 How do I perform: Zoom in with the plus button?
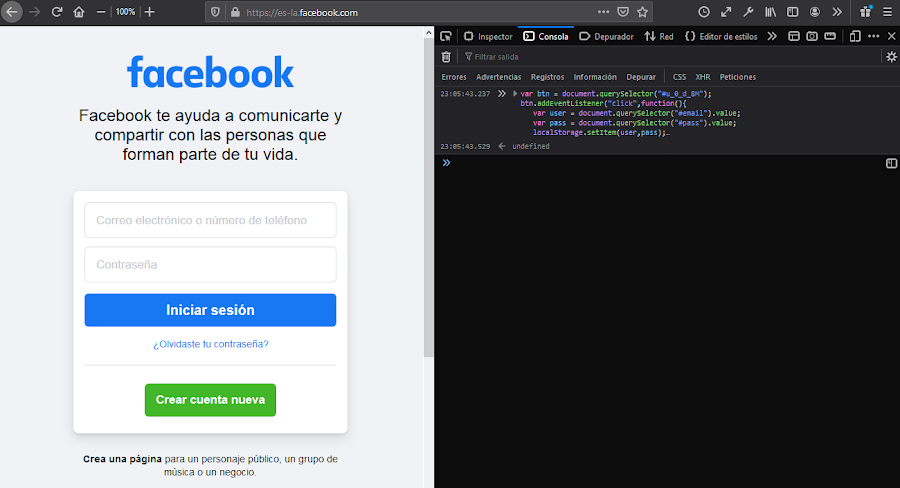point(149,12)
